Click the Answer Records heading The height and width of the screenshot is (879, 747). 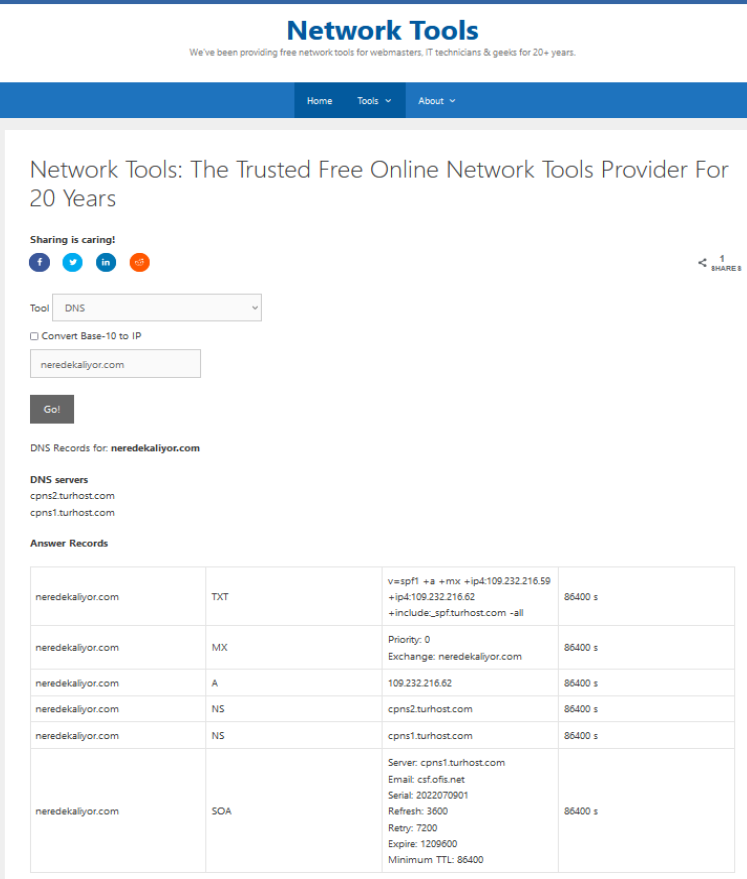[x=69, y=543]
